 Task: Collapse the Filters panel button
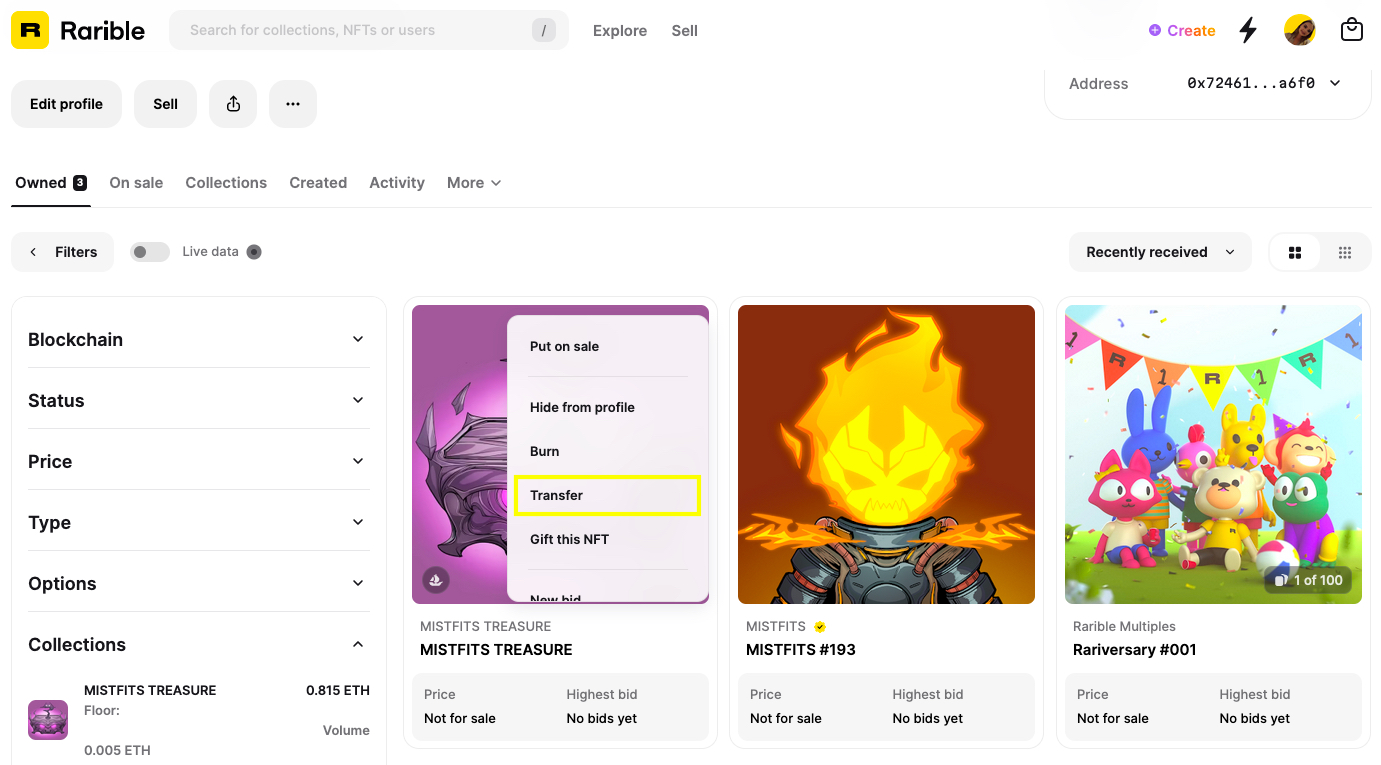(62, 252)
